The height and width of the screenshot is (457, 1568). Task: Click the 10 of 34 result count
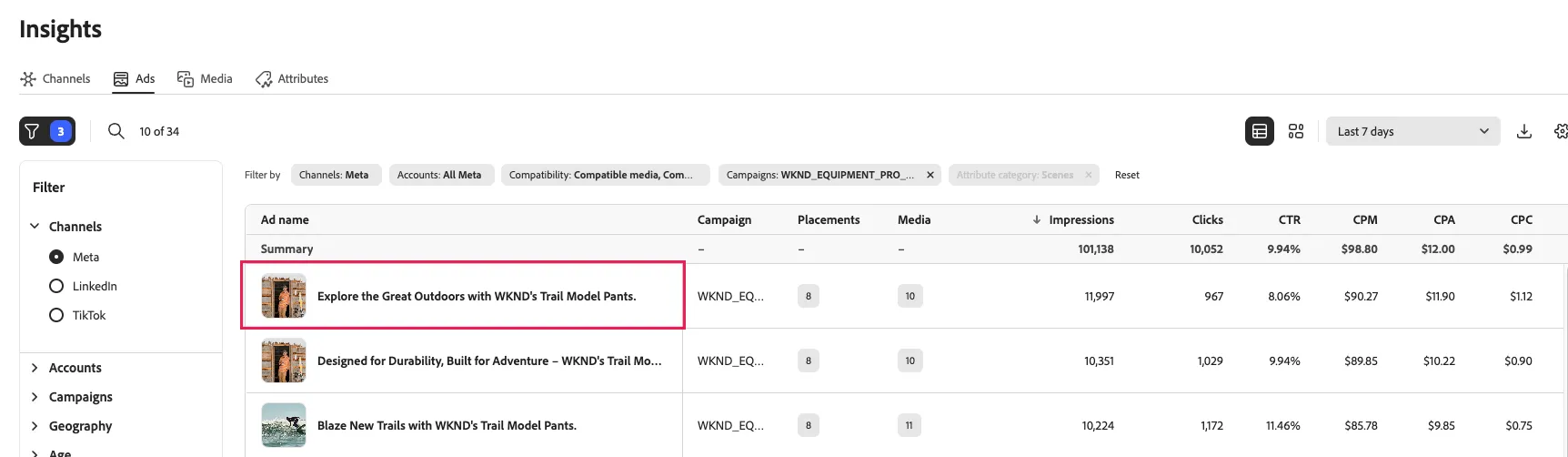coord(159,131)
